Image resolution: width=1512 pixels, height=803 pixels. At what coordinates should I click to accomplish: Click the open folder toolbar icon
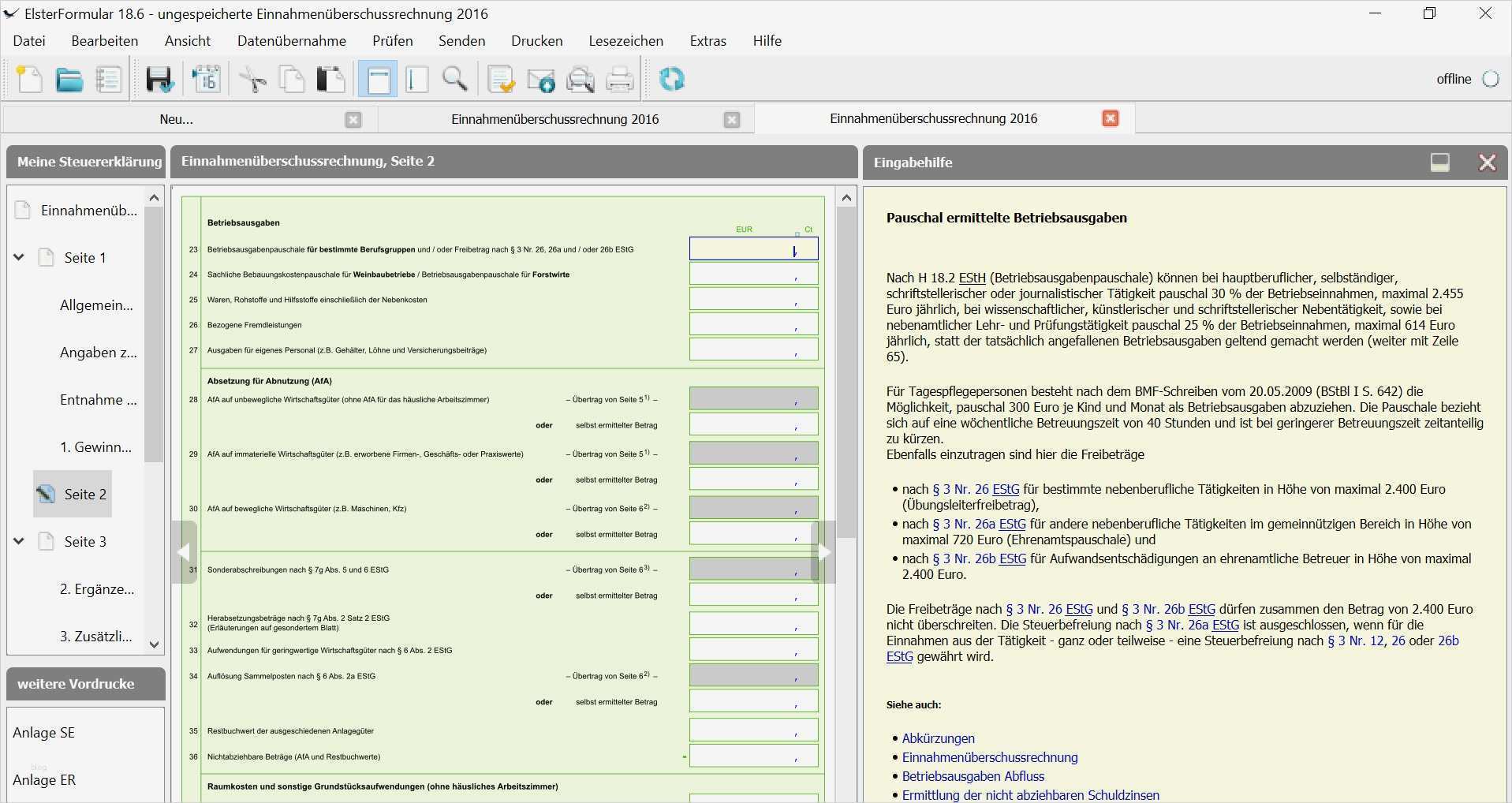pos(69,80)
